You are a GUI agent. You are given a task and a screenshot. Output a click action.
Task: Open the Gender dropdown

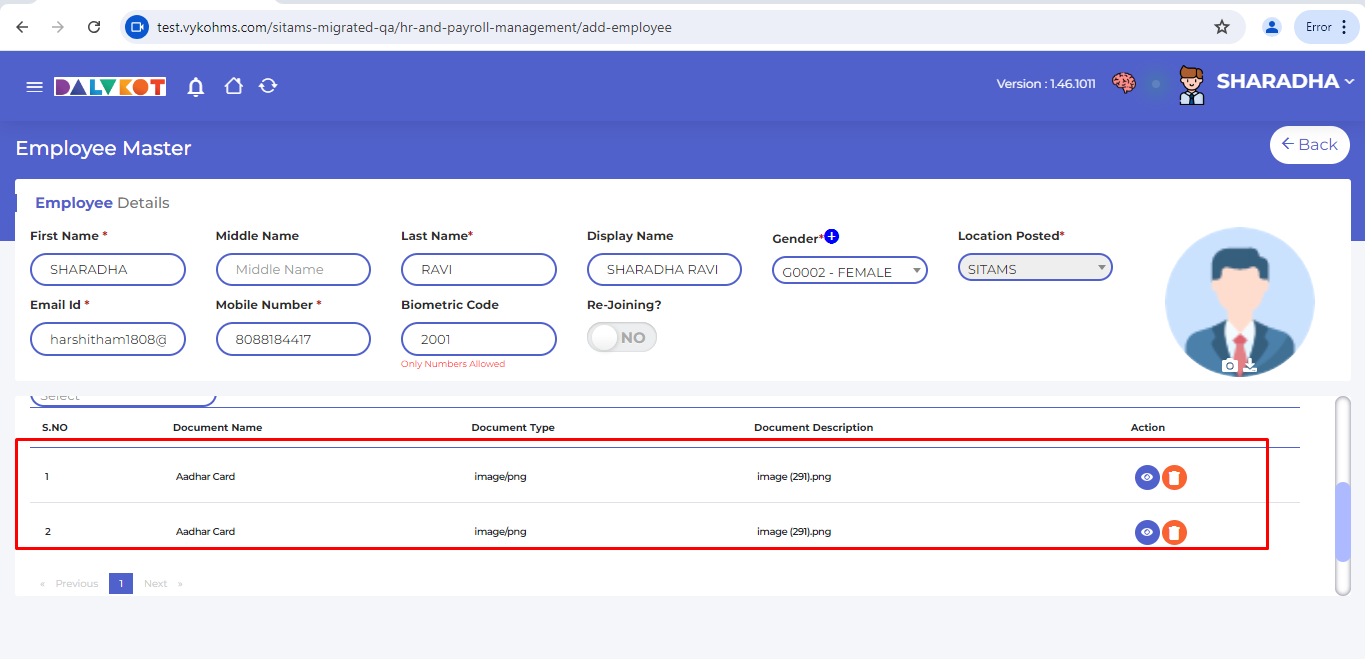pyautogui.click(x=849, y=271)
